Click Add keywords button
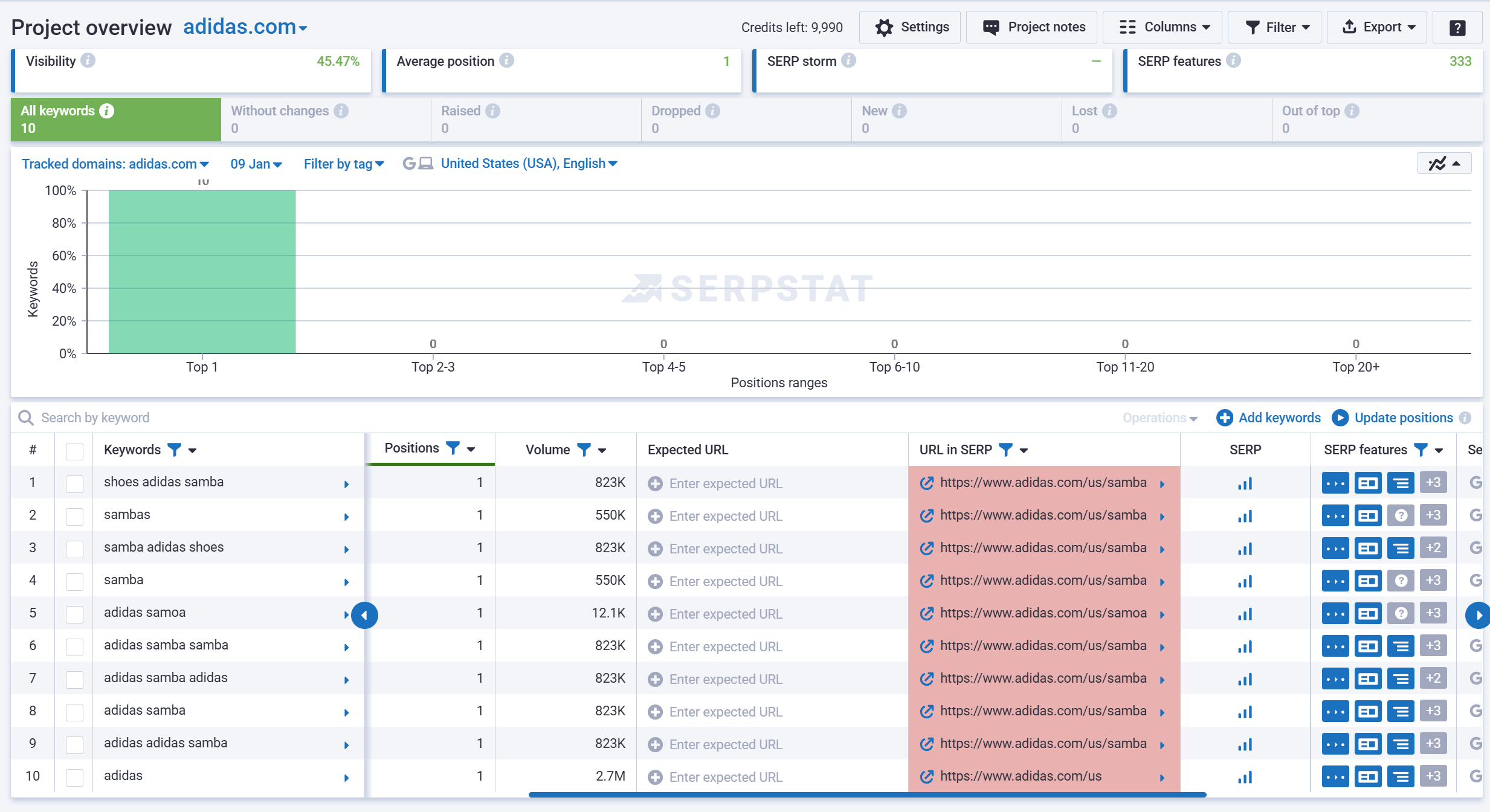The height and width of the screenshot is (812, 1490). (x=1268, y=417)
